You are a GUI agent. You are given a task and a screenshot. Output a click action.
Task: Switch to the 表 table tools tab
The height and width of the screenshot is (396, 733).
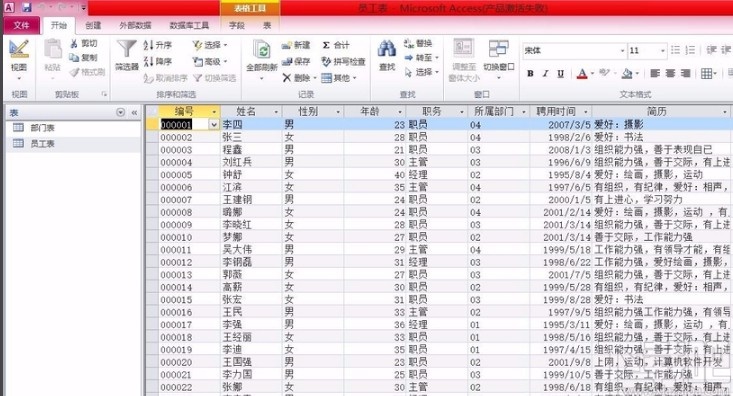(267, 25)
